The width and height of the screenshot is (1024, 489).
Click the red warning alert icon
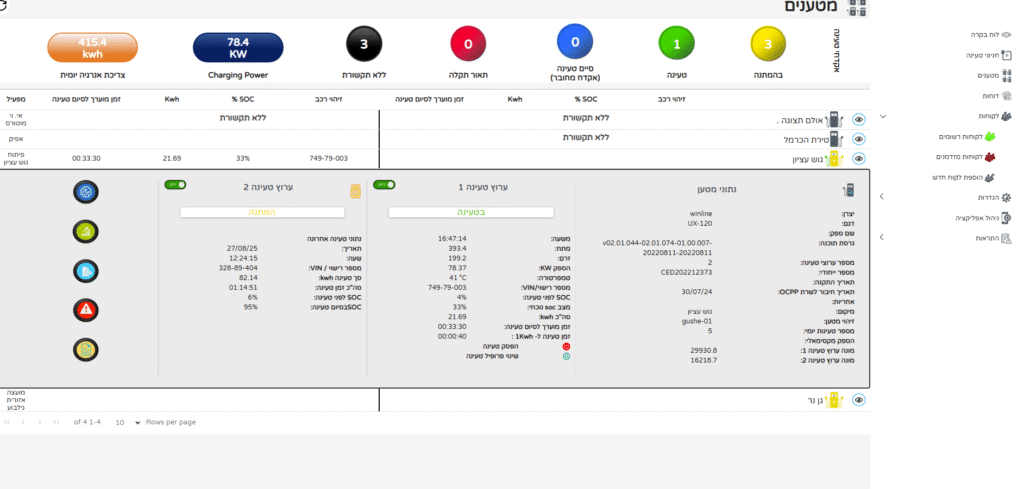click(x=87, y=310)
